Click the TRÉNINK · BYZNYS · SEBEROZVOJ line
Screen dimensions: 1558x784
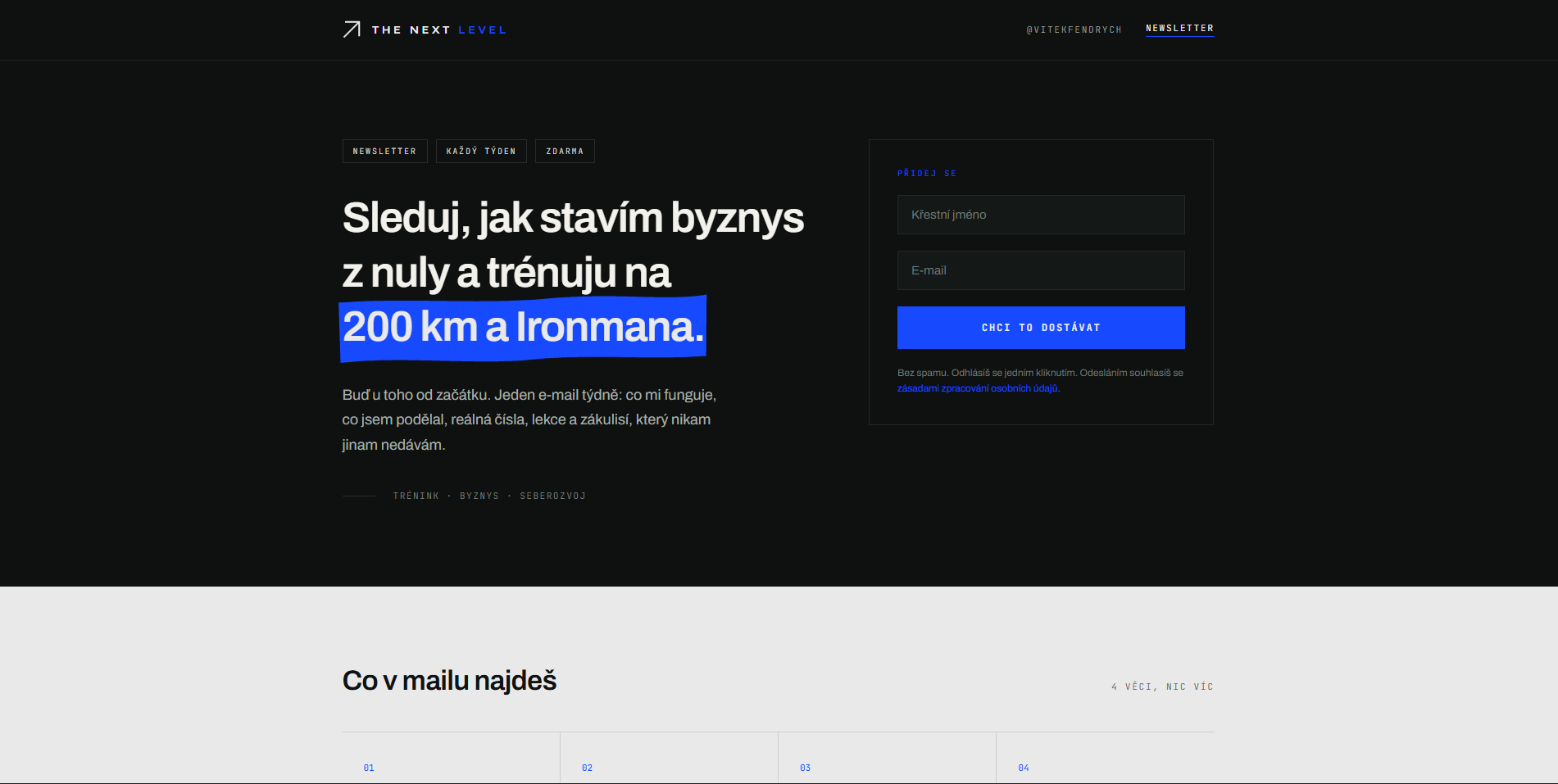[x=489, y=496]
